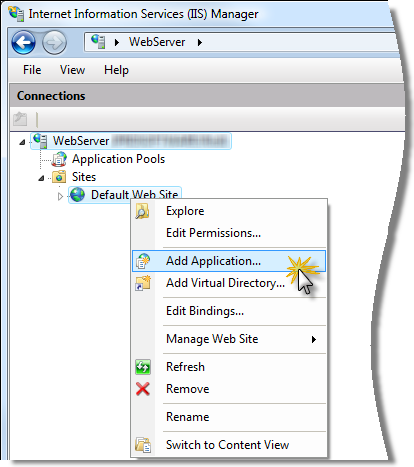The width and height of the screenshot is (414, 467).
Task: Choose Remove from the context menu
Action: coord(229,389)
